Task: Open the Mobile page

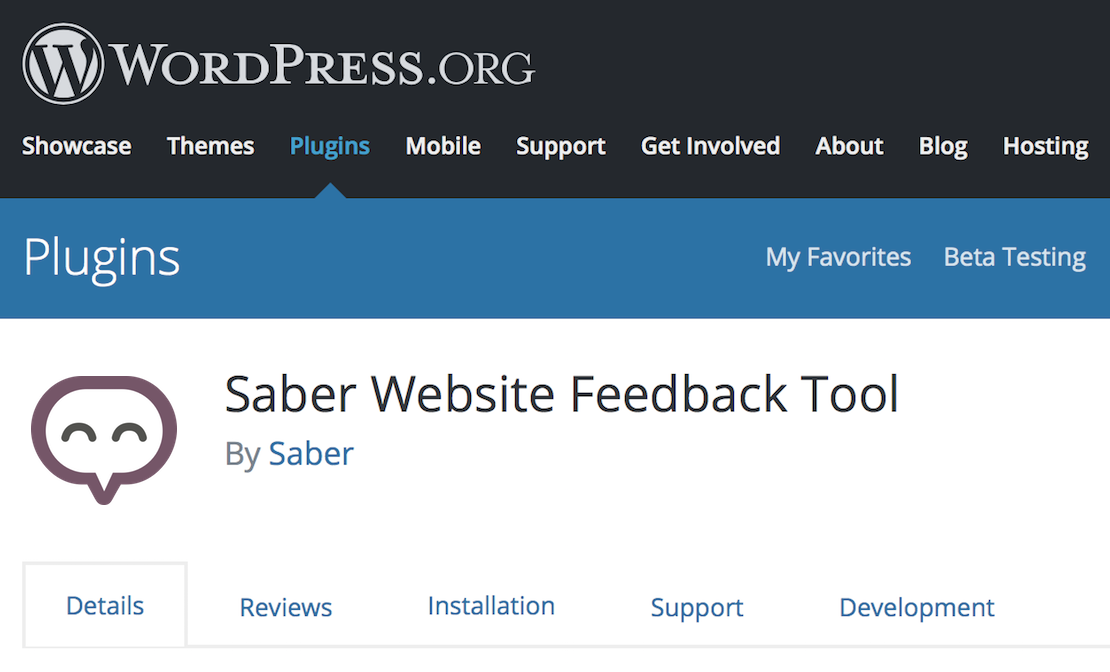Action: (x=443, y=146)
